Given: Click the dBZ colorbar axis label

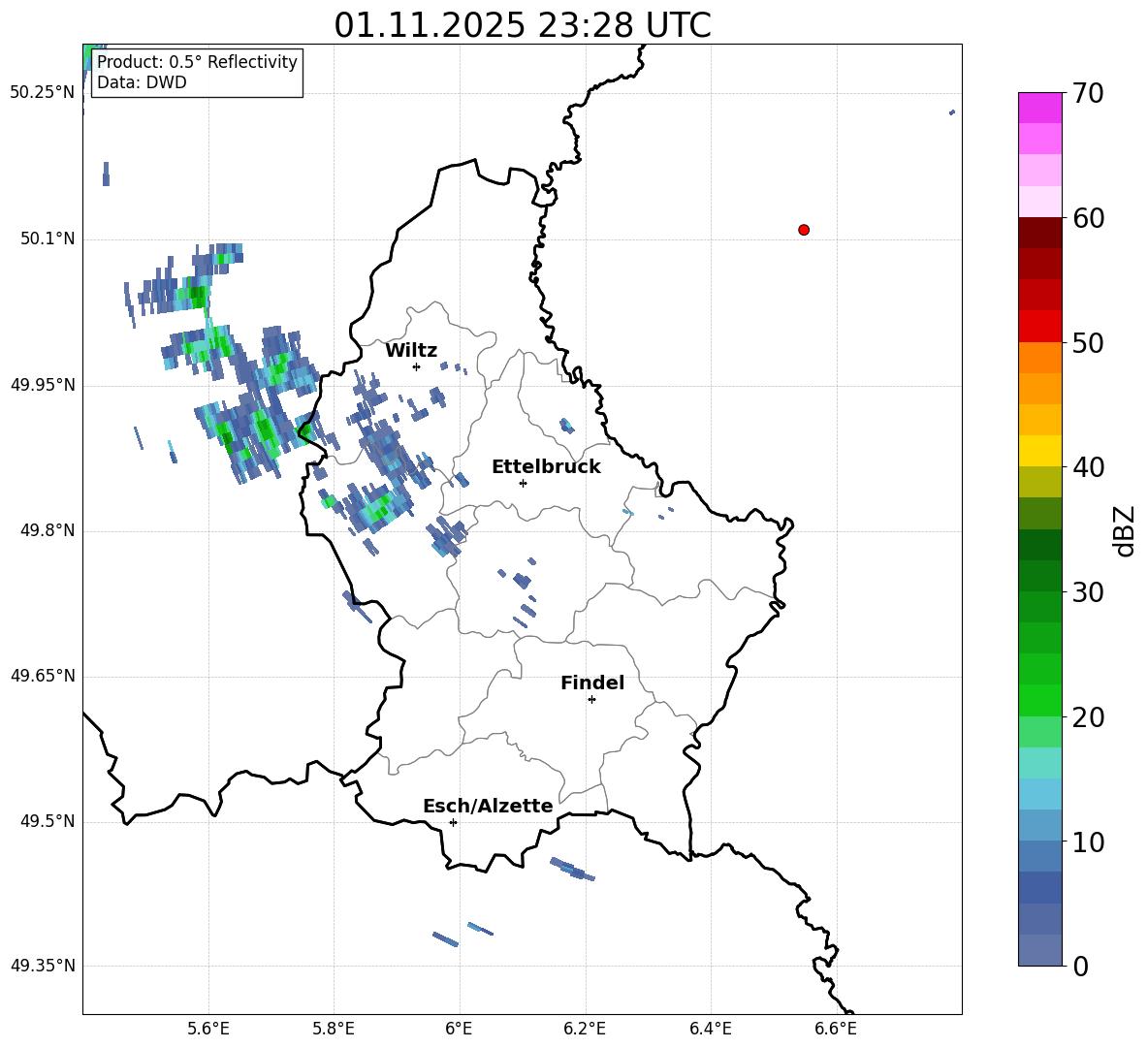Looking at the screenshot, I should pos(1124,530).
